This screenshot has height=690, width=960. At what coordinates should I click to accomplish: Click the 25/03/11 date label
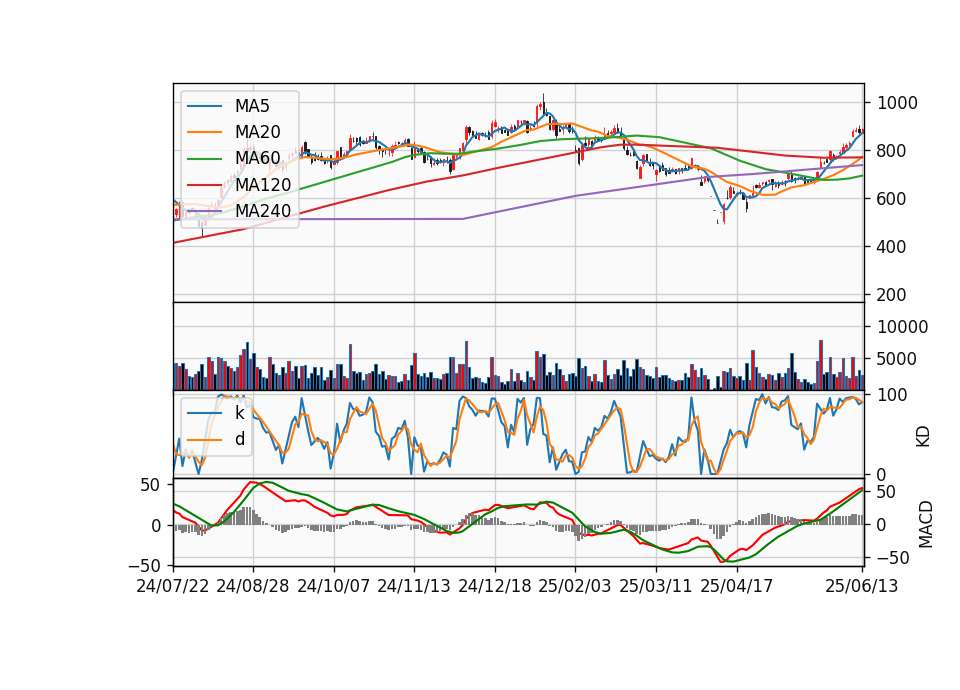pos(656,586)
